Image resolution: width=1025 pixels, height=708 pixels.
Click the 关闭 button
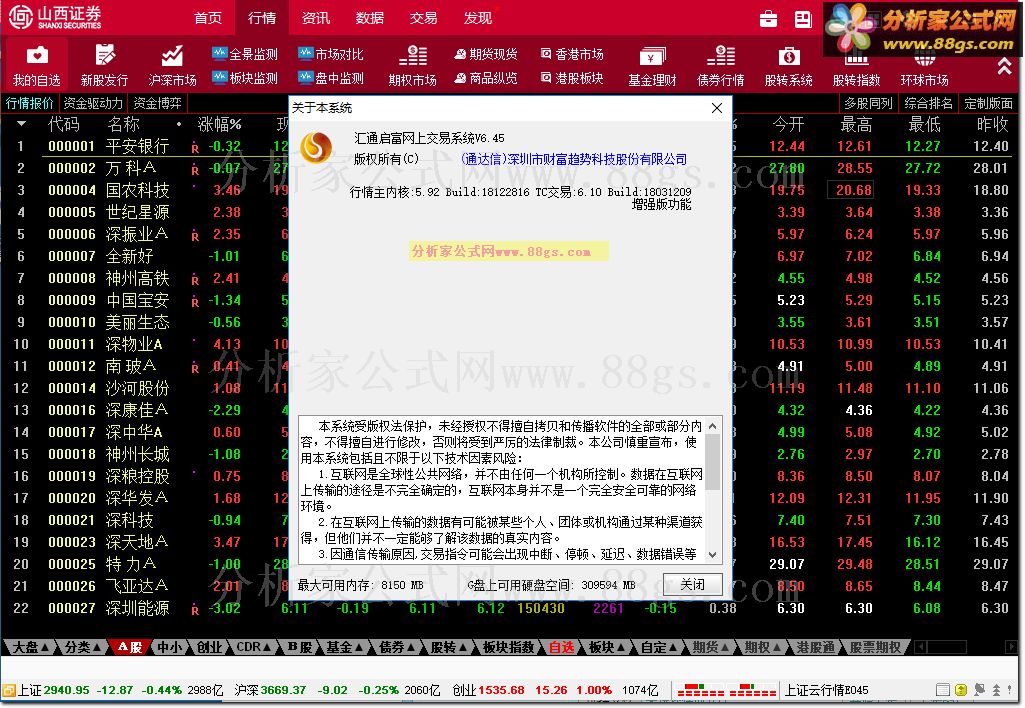(692, 584)
